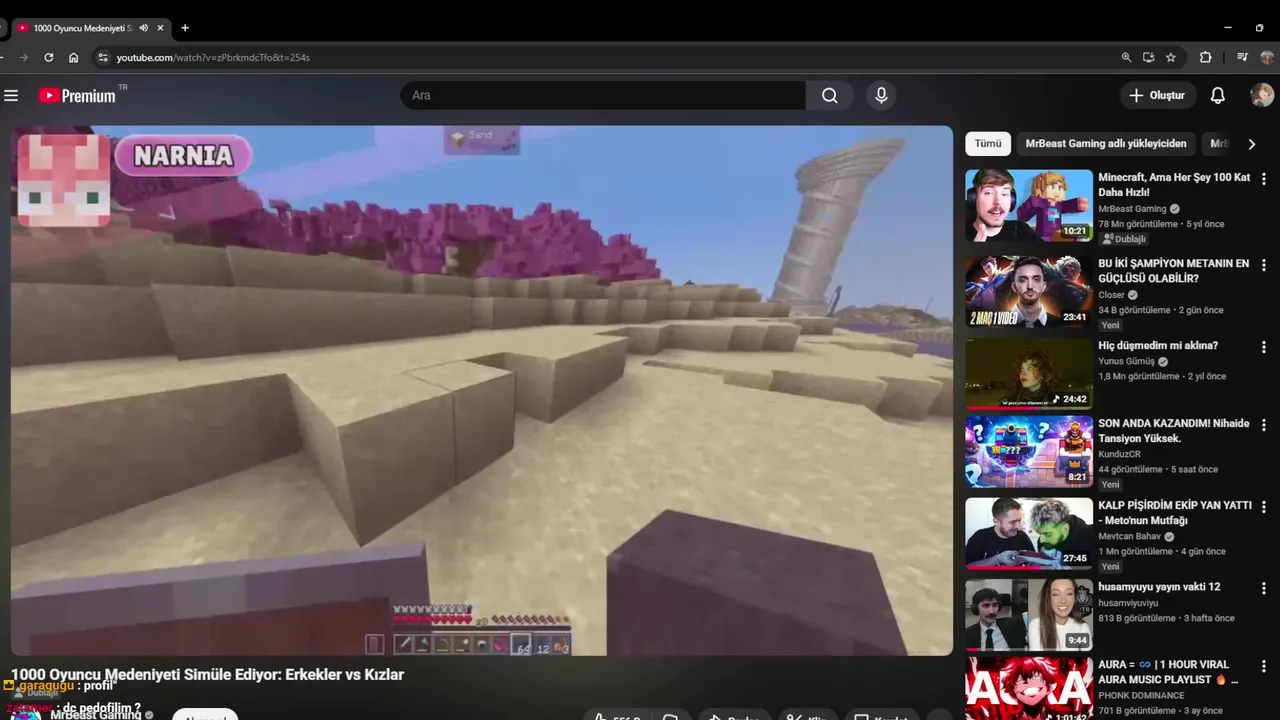Viewport: 1280px width, 720px height.
Task: Open more options for Hiç düşmedim mi aklına
Action: (x=1264, y=347)
